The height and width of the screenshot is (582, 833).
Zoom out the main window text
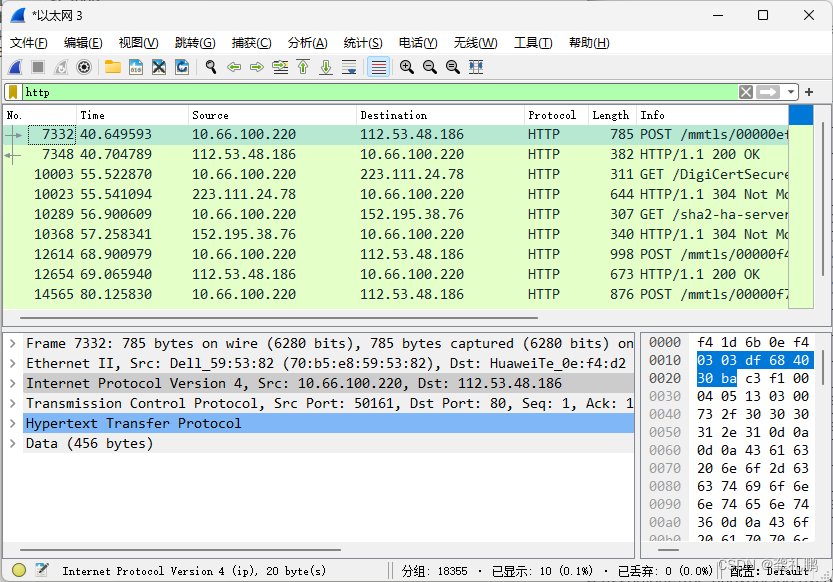tap(430, 67)
